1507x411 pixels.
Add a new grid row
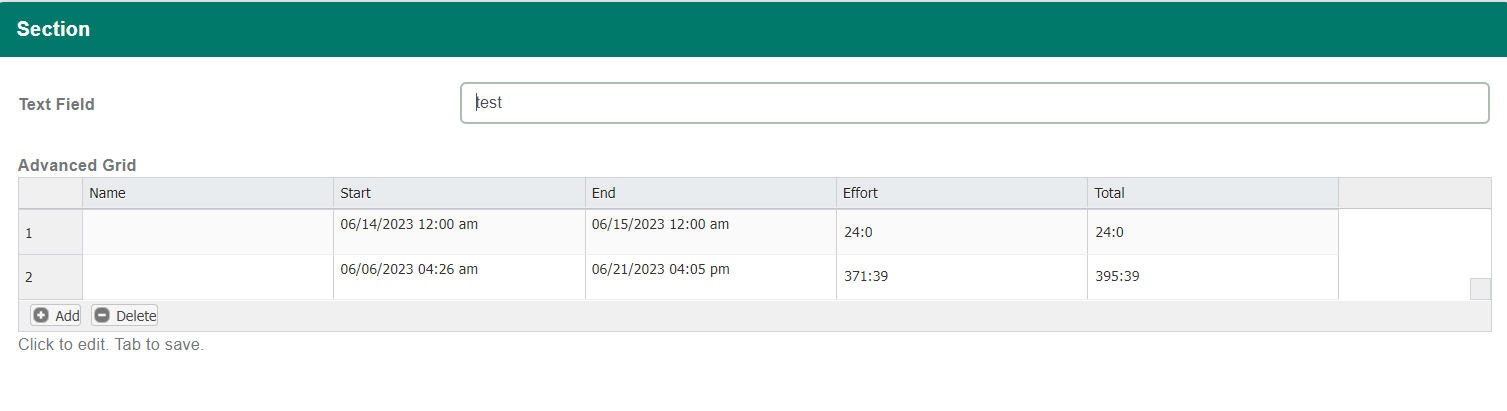56,315
